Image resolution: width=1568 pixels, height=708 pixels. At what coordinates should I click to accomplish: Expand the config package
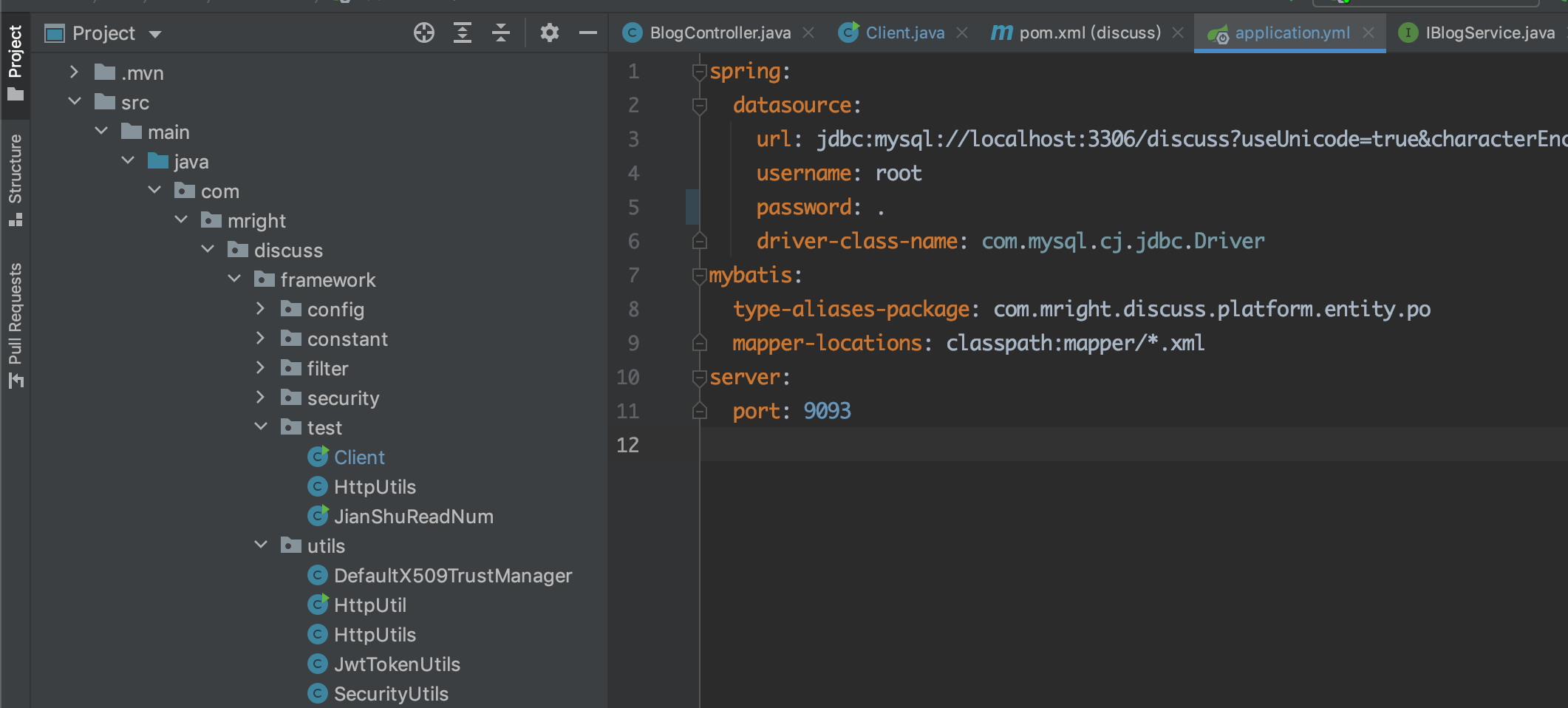coord(260,309)
